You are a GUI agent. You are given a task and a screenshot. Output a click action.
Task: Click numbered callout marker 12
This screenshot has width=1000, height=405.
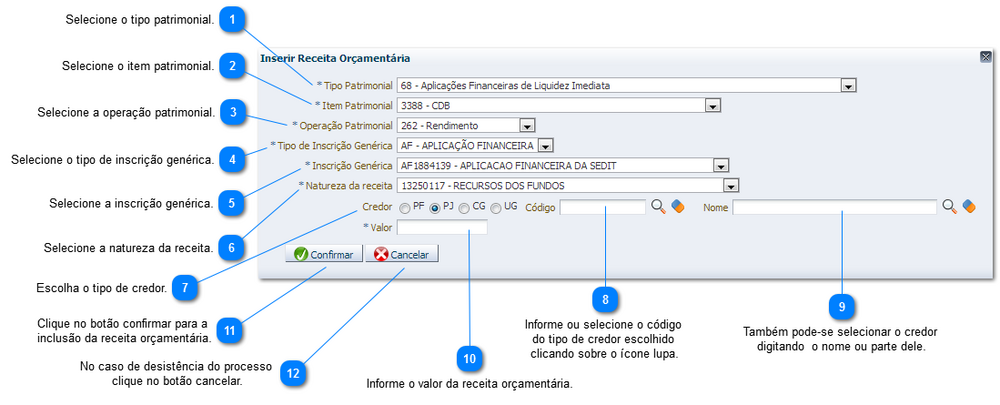[x=292, y=373]
